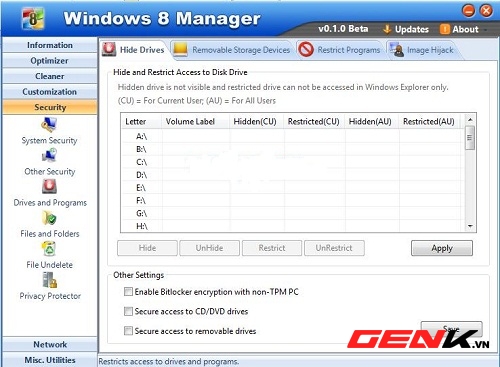Image resolution: width=500 pixels, height=367 pixels.
Task: Open the Cleaner section
Action: (x=50, y=76)
